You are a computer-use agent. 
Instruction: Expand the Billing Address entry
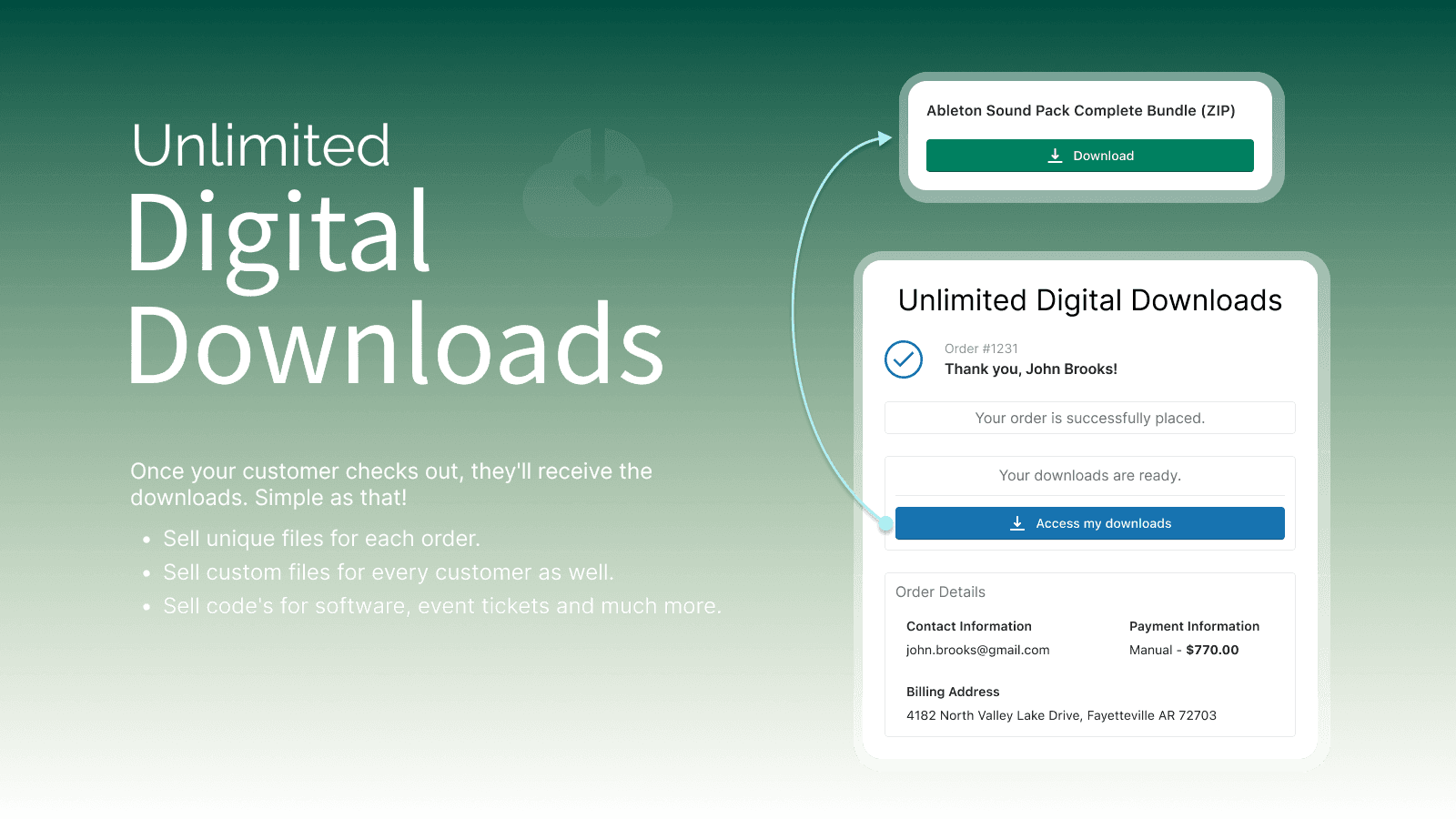[952, 692]
